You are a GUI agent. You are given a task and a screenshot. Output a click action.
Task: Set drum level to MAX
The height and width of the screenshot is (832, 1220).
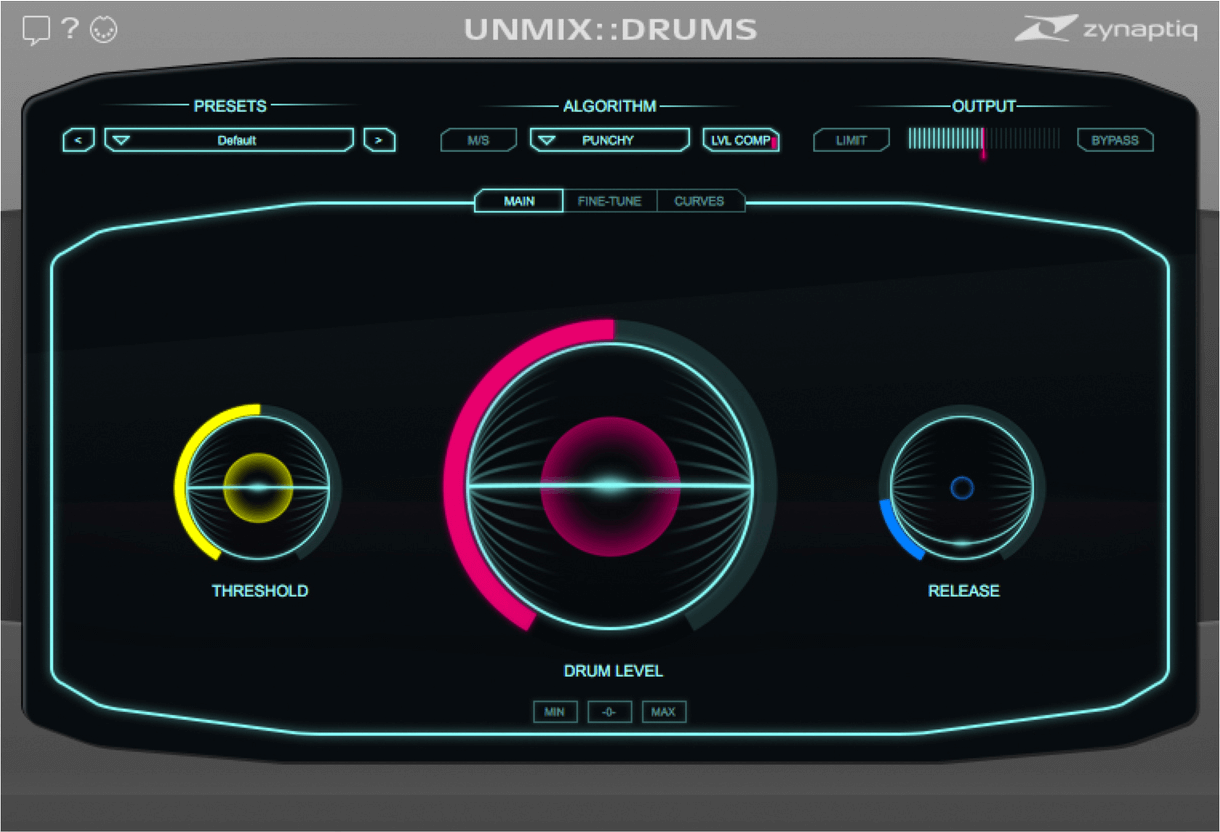tap(663, 711)
